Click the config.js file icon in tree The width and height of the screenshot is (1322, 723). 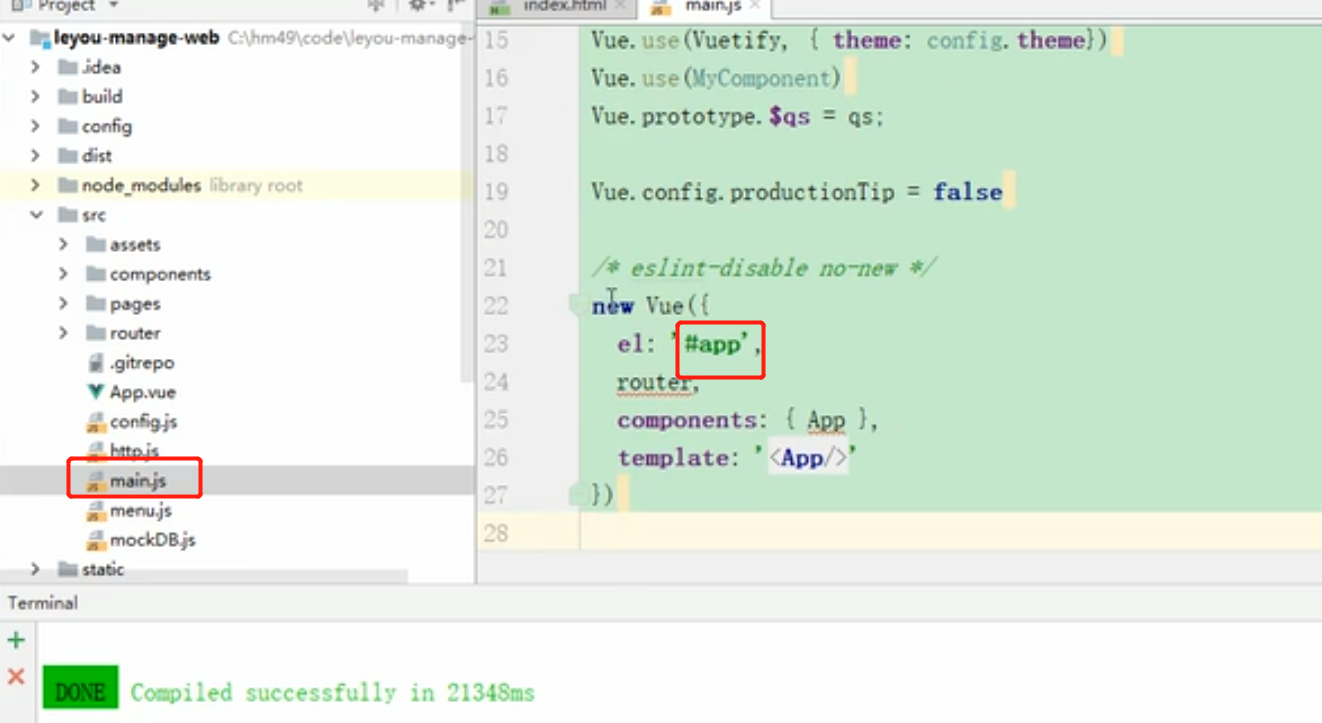(96, 422)
